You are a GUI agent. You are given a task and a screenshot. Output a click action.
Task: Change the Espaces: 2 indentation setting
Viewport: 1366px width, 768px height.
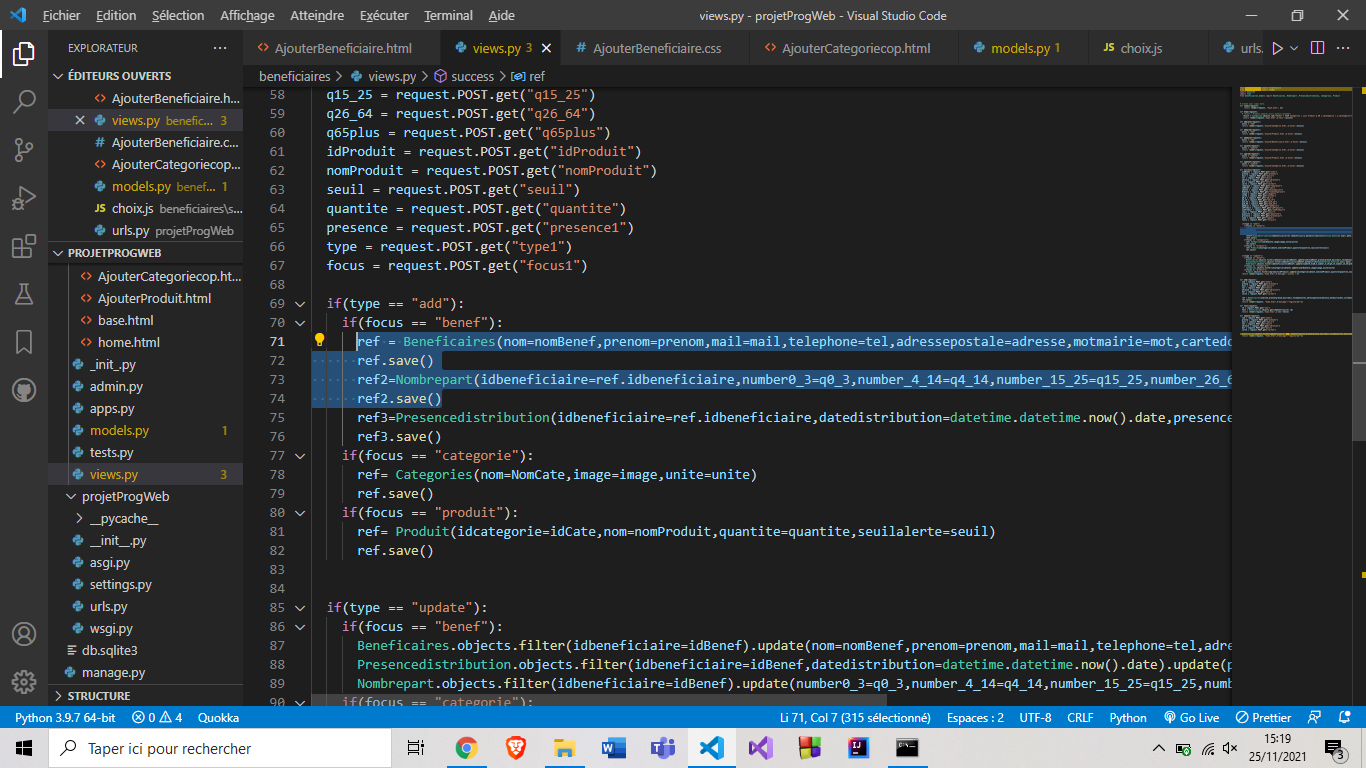coord(975,717)
